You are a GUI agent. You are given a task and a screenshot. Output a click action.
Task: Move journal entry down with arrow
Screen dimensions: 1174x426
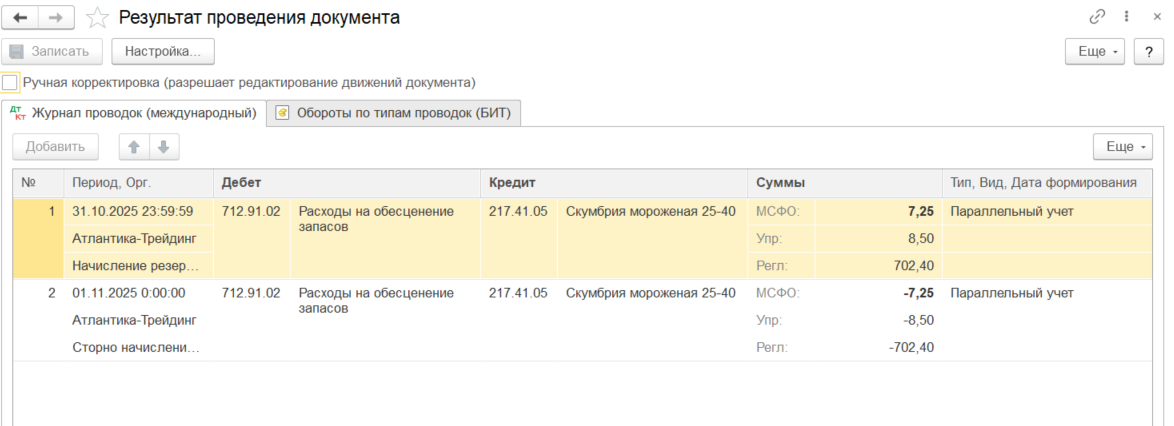163,147
